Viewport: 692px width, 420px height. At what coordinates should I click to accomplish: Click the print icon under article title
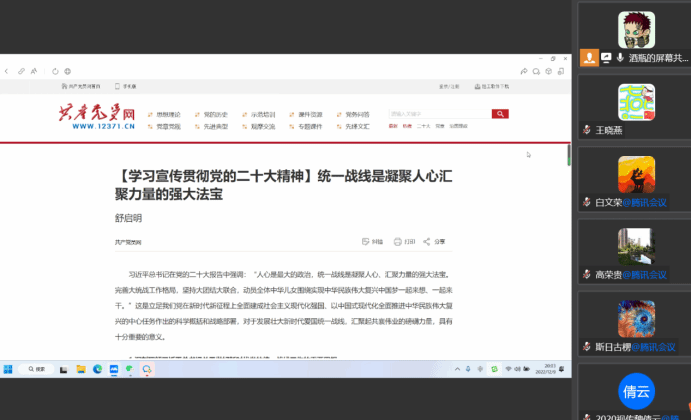click(399, 241)
